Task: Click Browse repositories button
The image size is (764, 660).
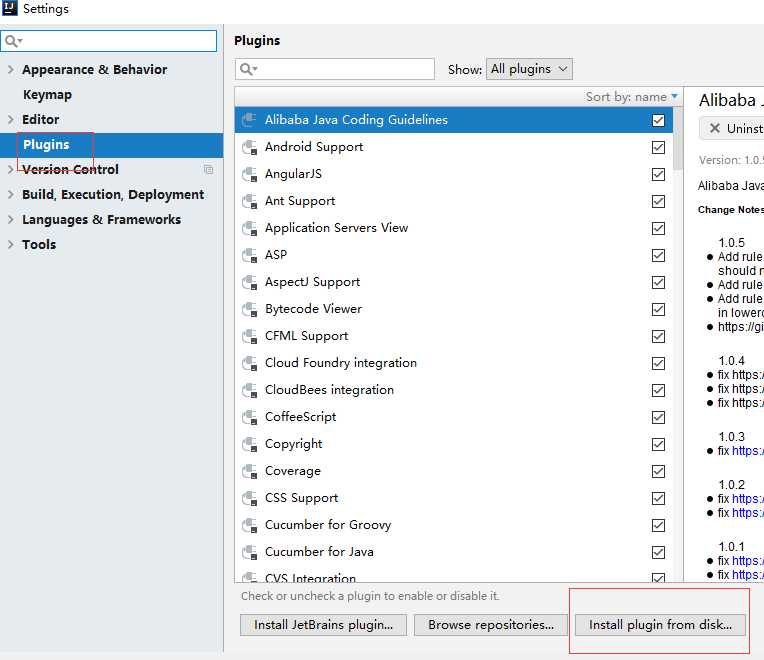Action: tap(491, 625)
